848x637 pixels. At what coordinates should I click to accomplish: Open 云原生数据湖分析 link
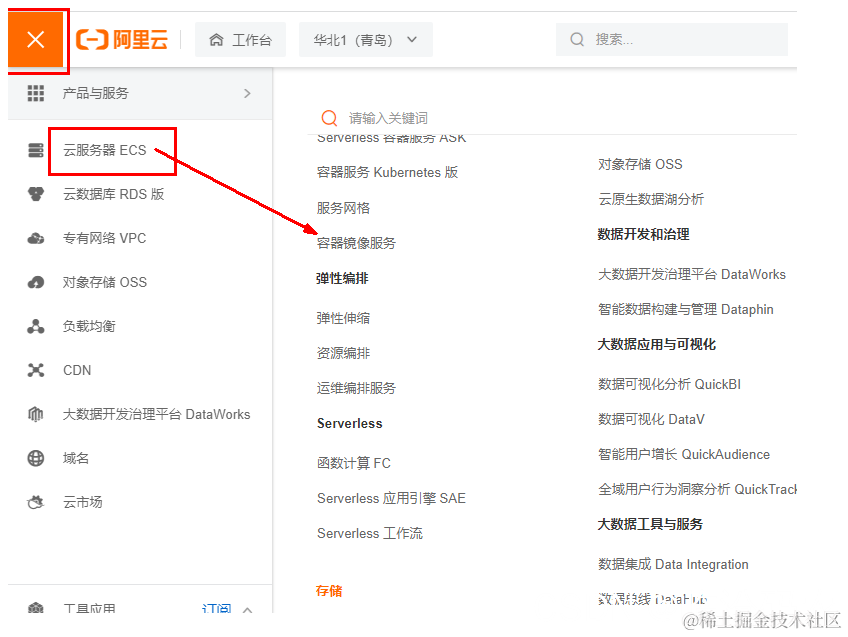tap(651, 200)
